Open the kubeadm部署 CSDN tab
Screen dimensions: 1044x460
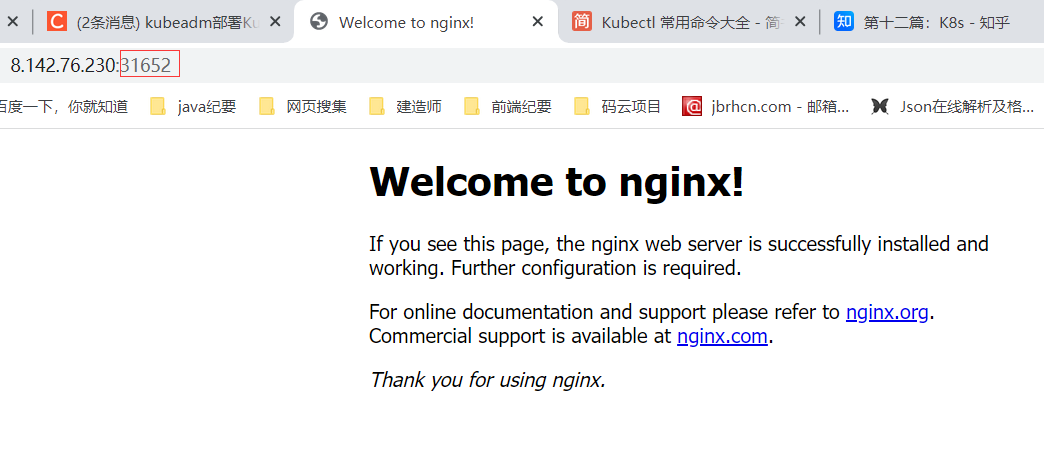tap(163, 22)
